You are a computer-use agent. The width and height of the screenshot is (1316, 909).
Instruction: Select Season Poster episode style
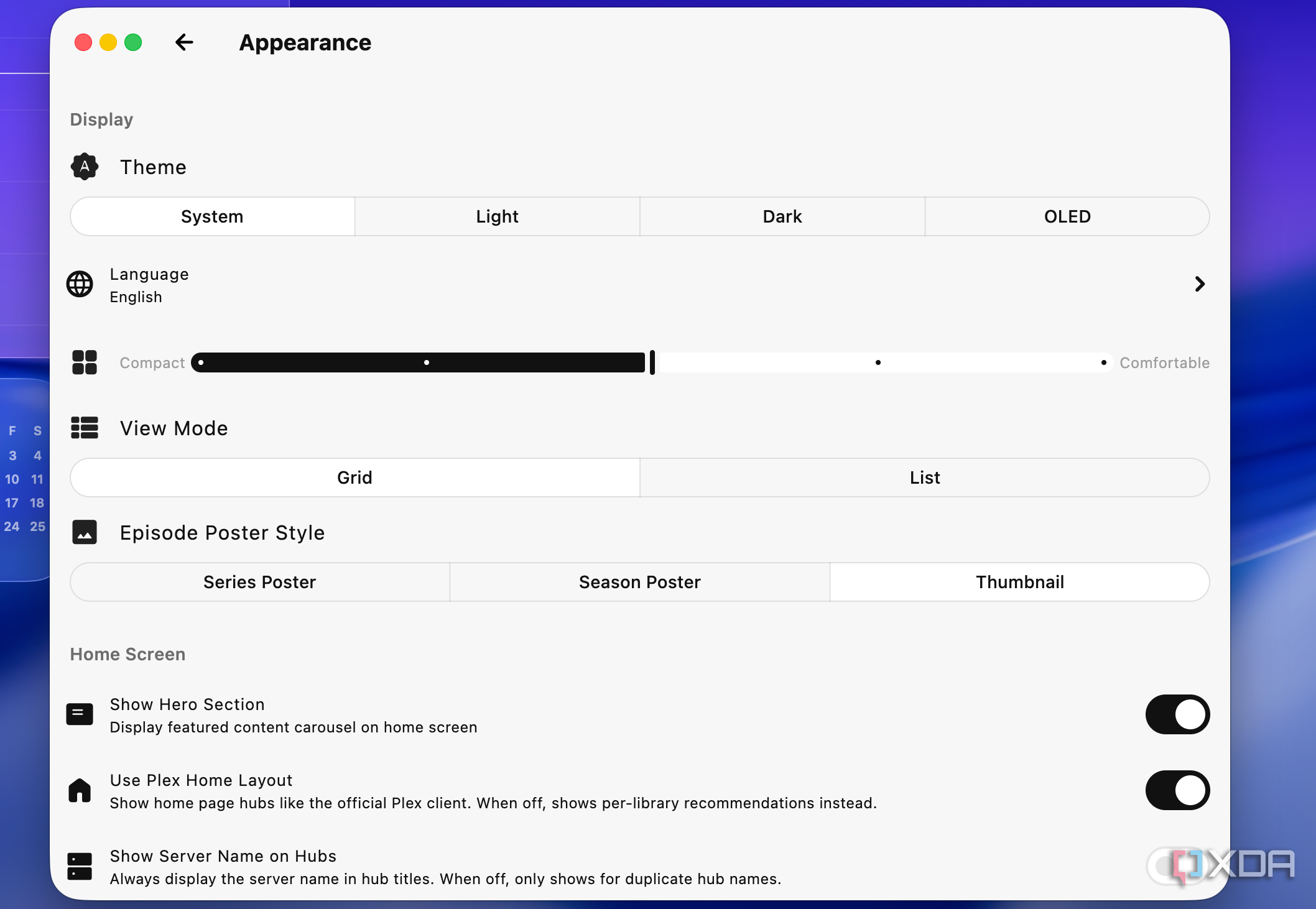639,582
